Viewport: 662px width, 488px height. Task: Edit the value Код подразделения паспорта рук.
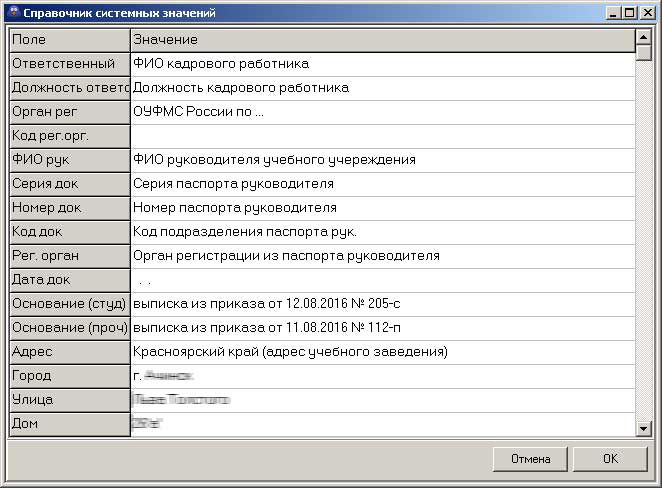click(383, 233)
